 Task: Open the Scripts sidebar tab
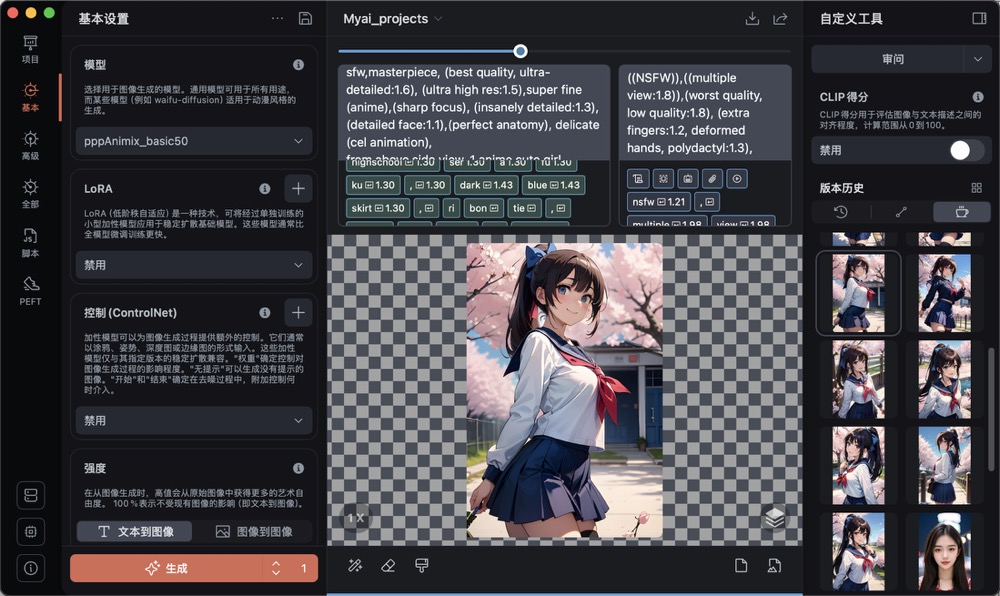click(x=30, y=241)
